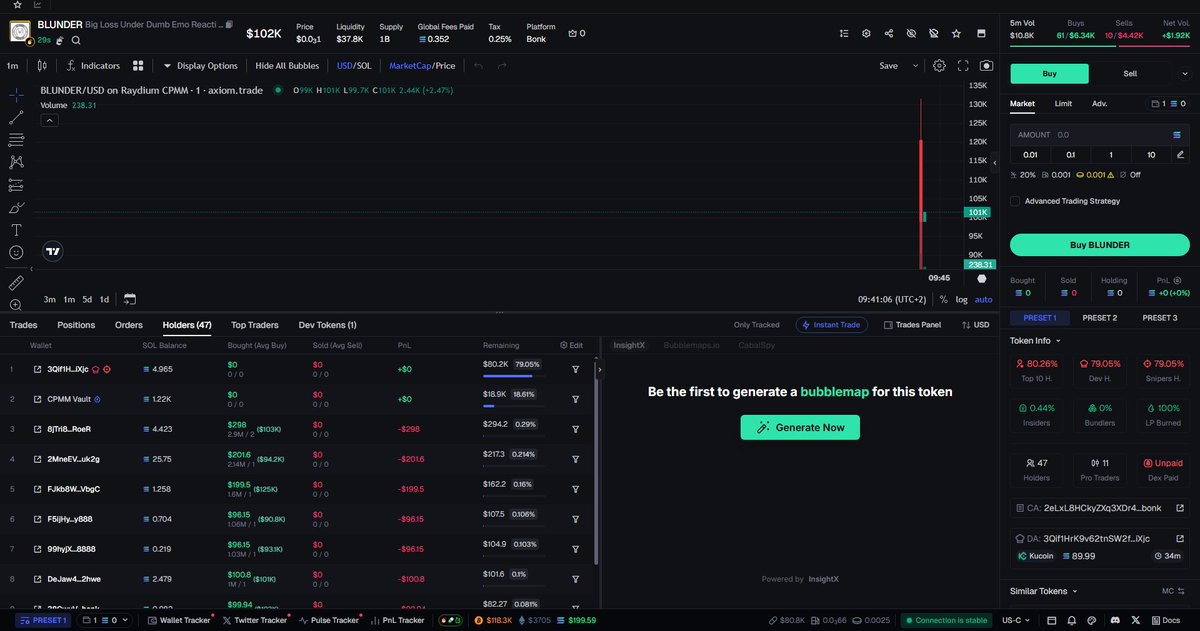Select the brush drawing tool
1200x631 pixels.
click(17, 208)
